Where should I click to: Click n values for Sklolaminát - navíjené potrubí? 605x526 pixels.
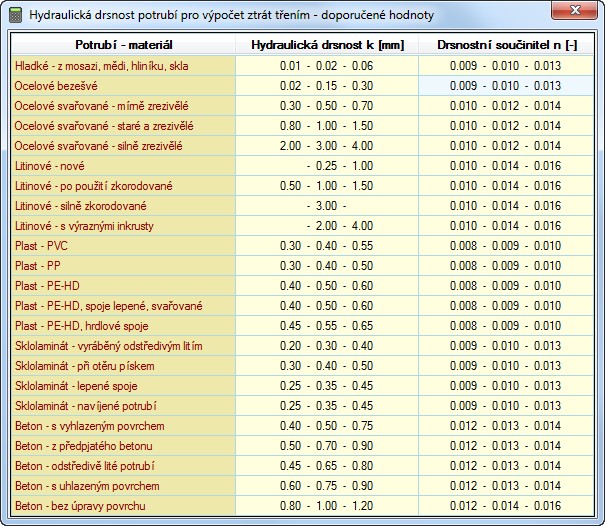tap(506, 406)
